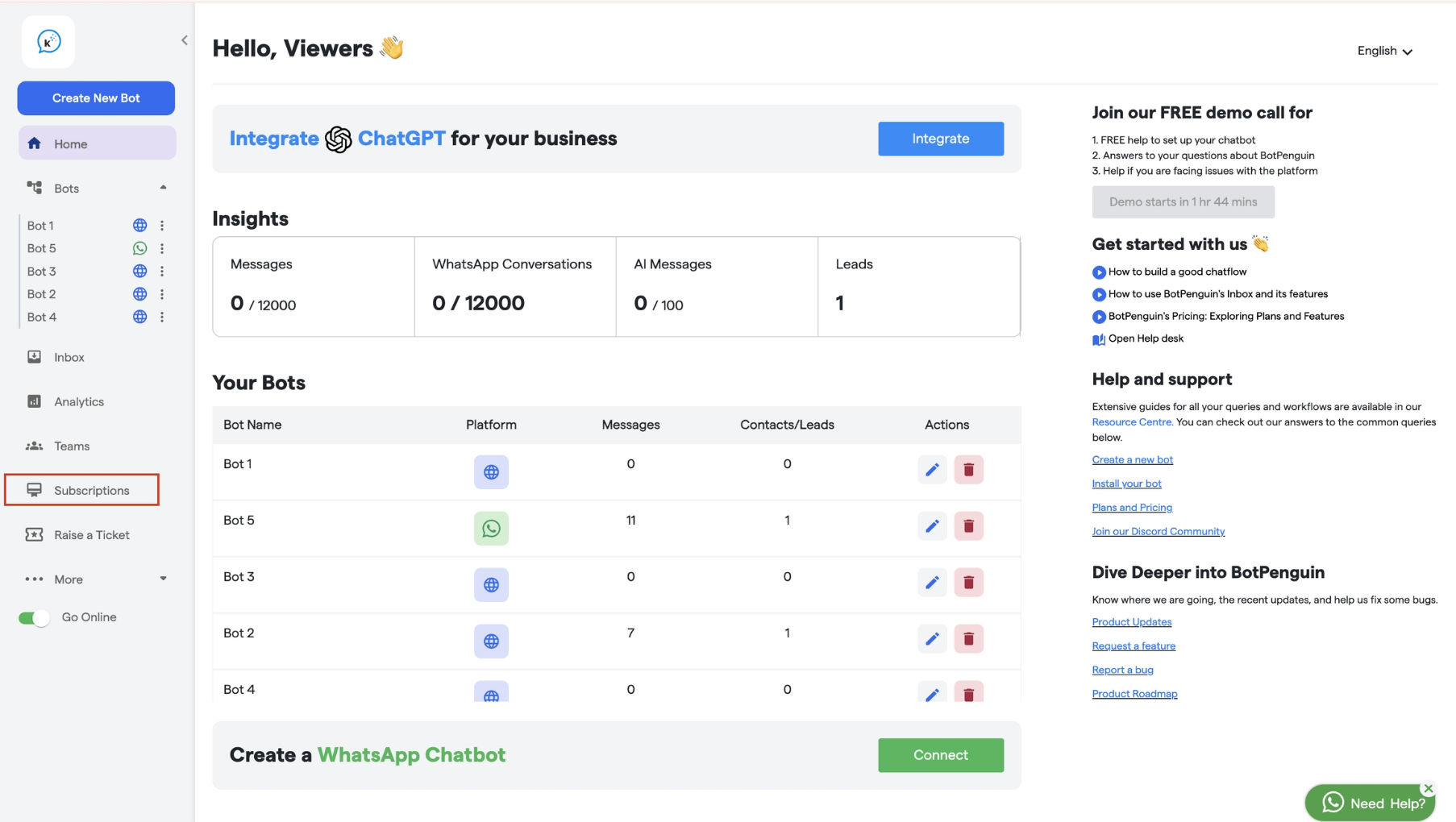This screenshot has width=1456, height=822.
Task: Open the three-dot menu for Bot 3
Action: tap(162, 272)
